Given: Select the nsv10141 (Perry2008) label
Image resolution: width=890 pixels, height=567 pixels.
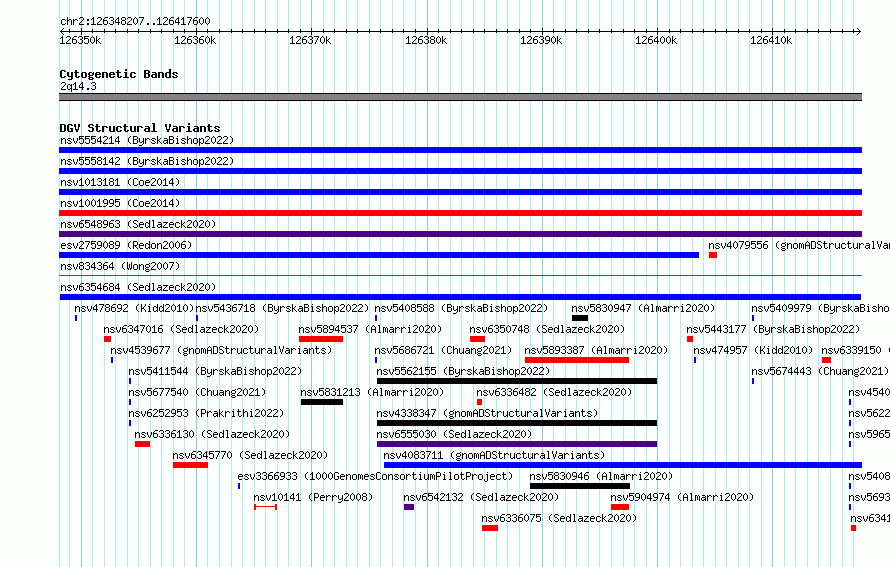Looking at the screenshot, I should pyautogui.click(x=313, y=497).
